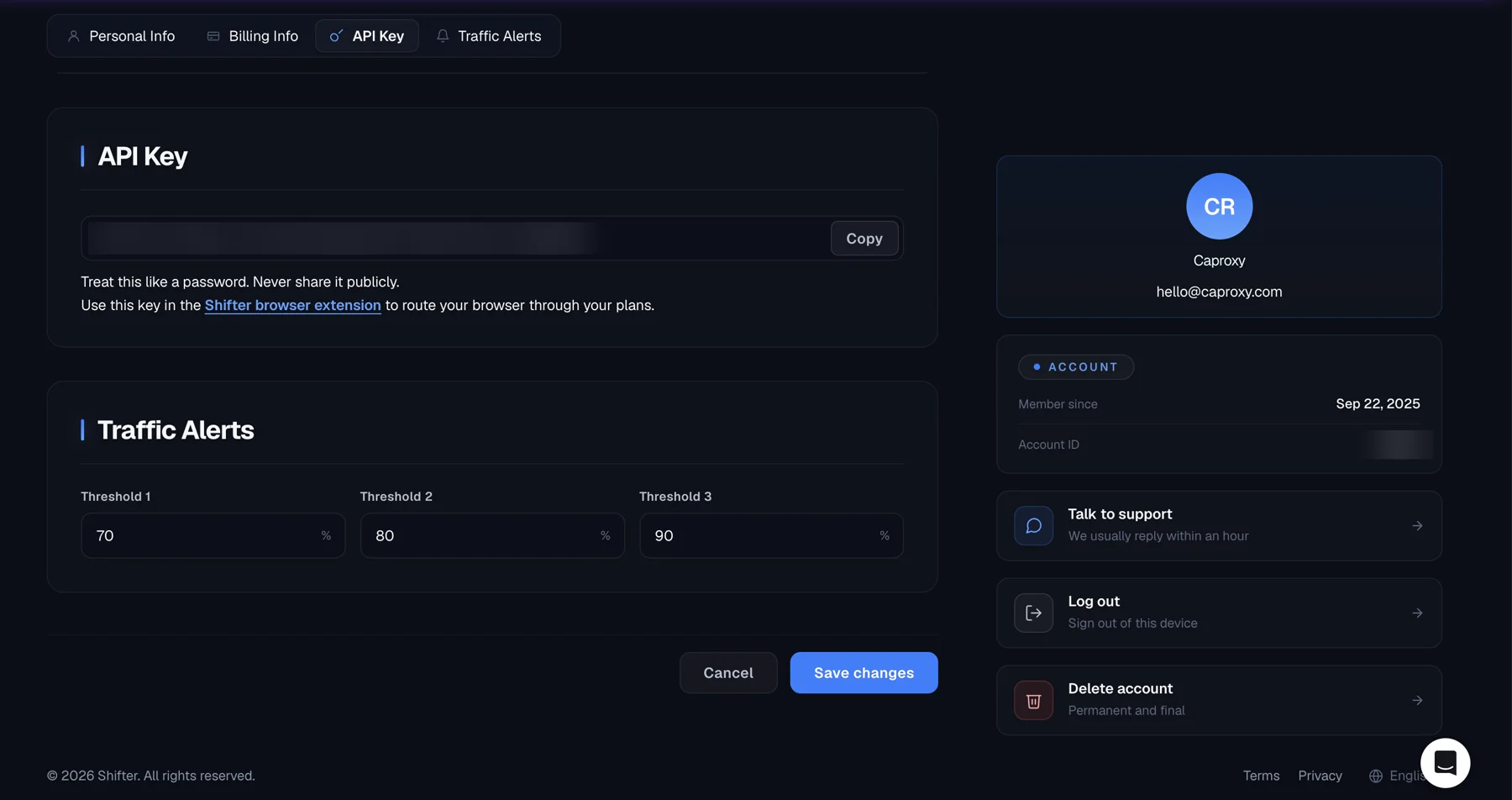Viewport: 1512px width, 800px height.
Task: Switch to the Billing Info tab
Action: click(252, 36)
